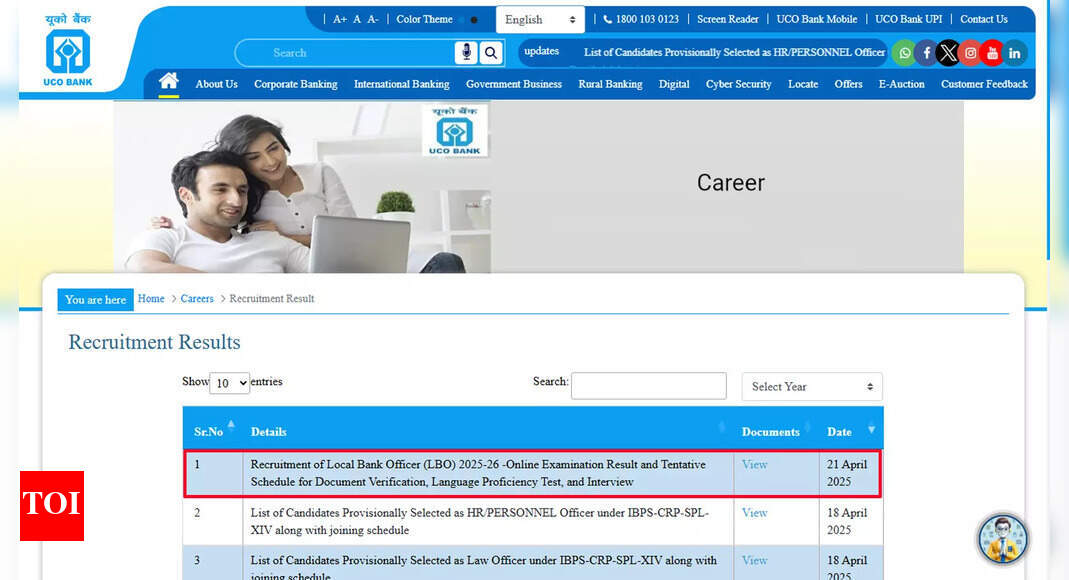This screenshot has width=1069, height=580.
Task: Open the E-Auction menu item
Action: [901, 84]
